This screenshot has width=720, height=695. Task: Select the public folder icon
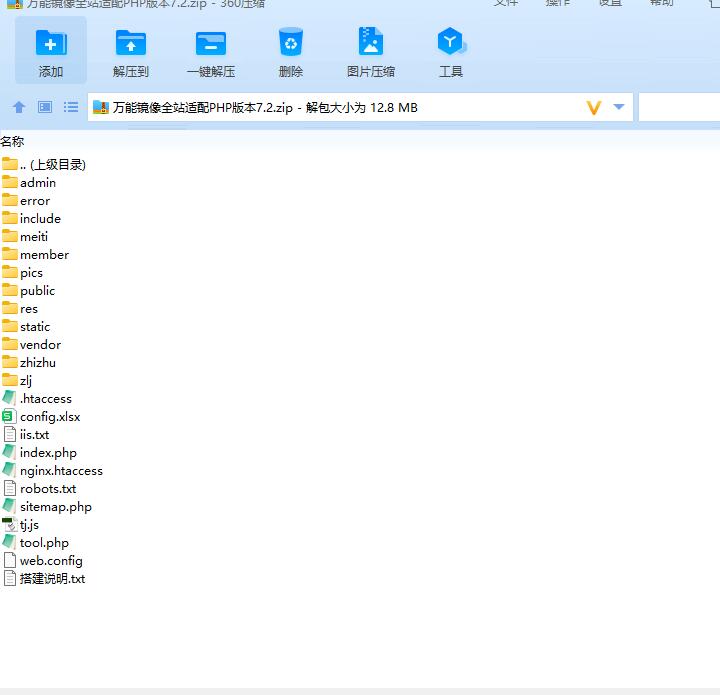coord(10,290)
